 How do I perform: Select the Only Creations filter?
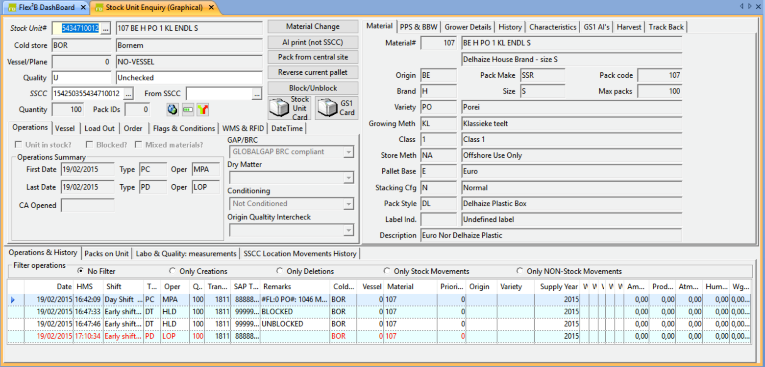[172, 271]
